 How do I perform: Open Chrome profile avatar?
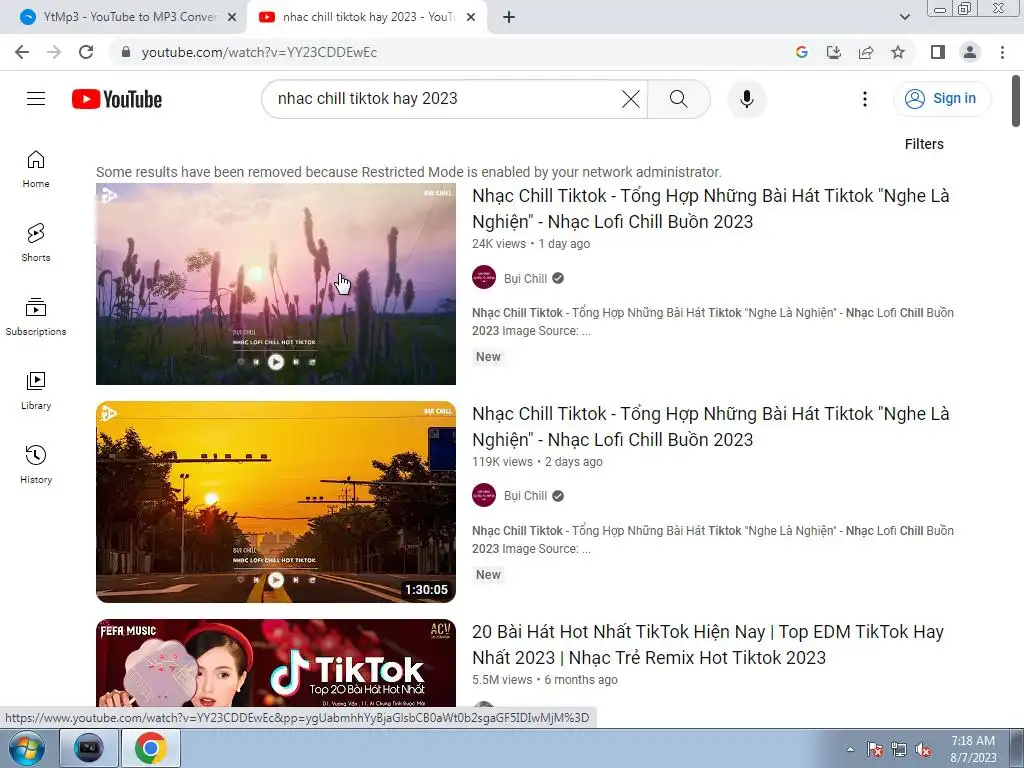coord(970,52)
